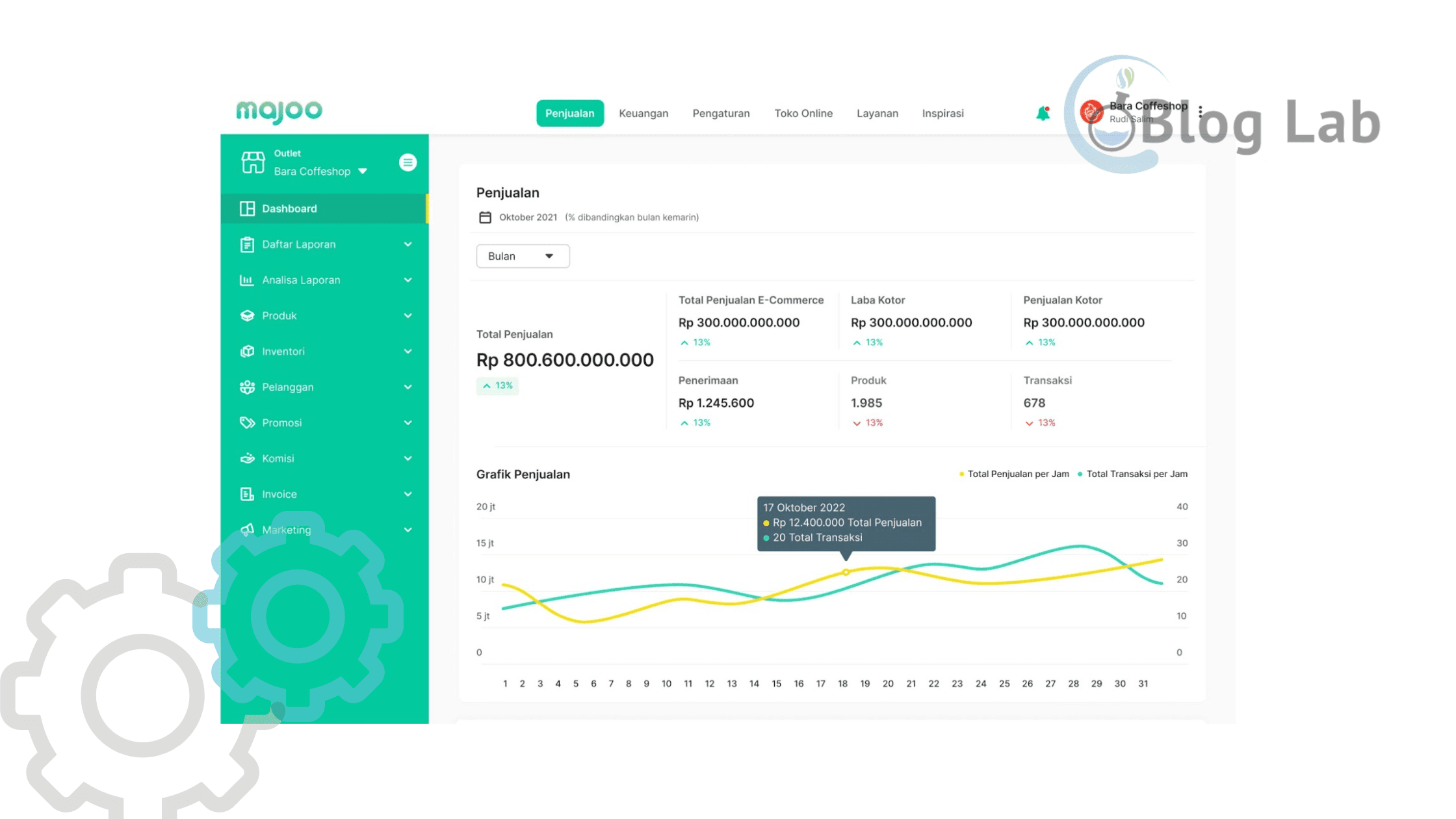Click the Produk box icon

[x=247, y=316]
